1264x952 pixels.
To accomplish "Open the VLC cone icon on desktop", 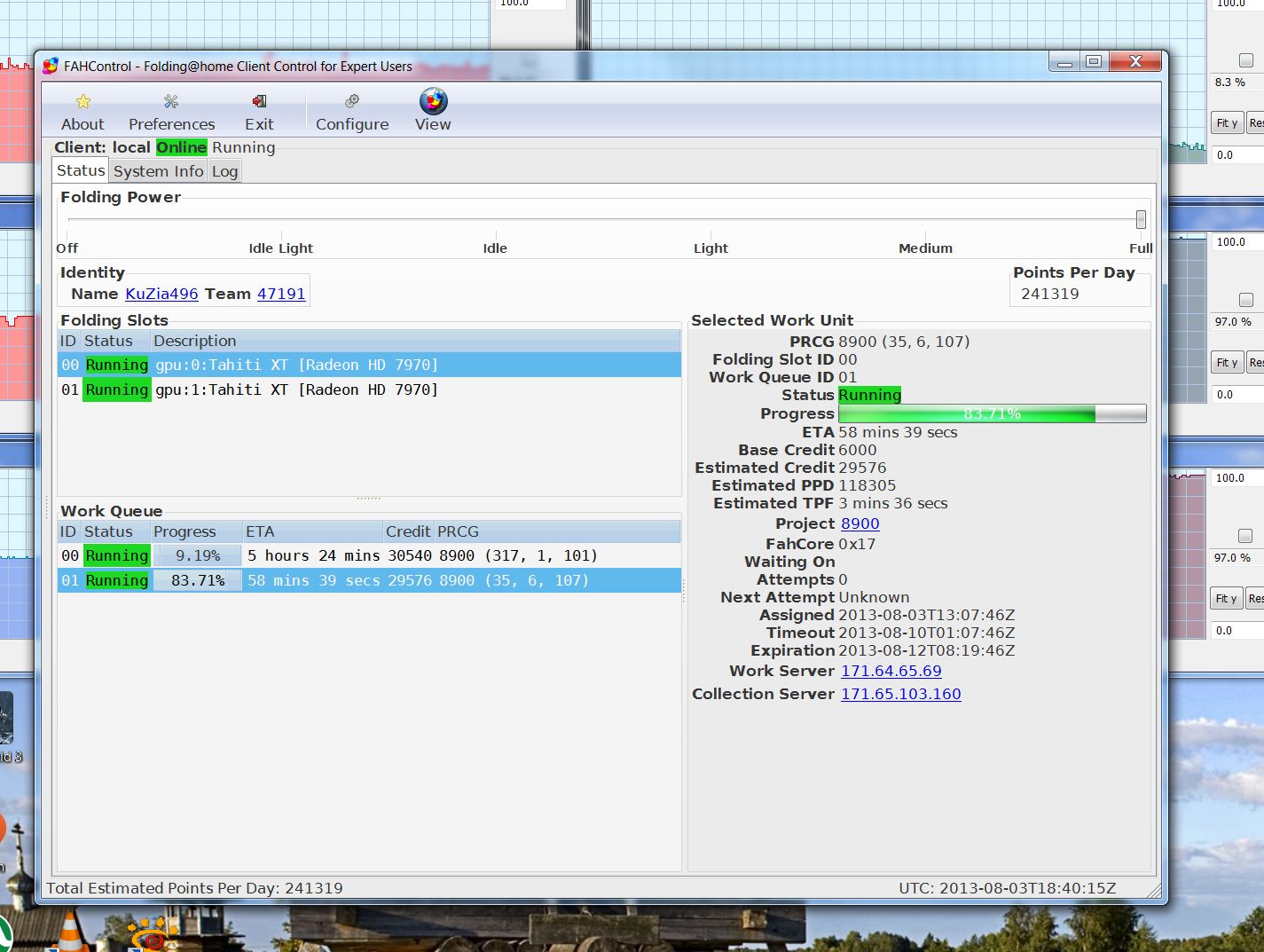I will click(70, 932).
